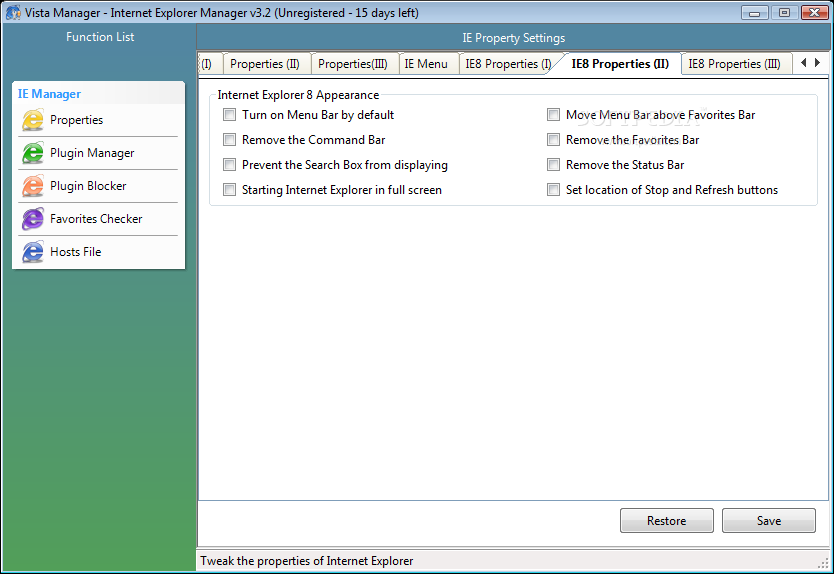
Task: Go to the IE8 Properties (I) tab
Action: [x=508, y=64]
